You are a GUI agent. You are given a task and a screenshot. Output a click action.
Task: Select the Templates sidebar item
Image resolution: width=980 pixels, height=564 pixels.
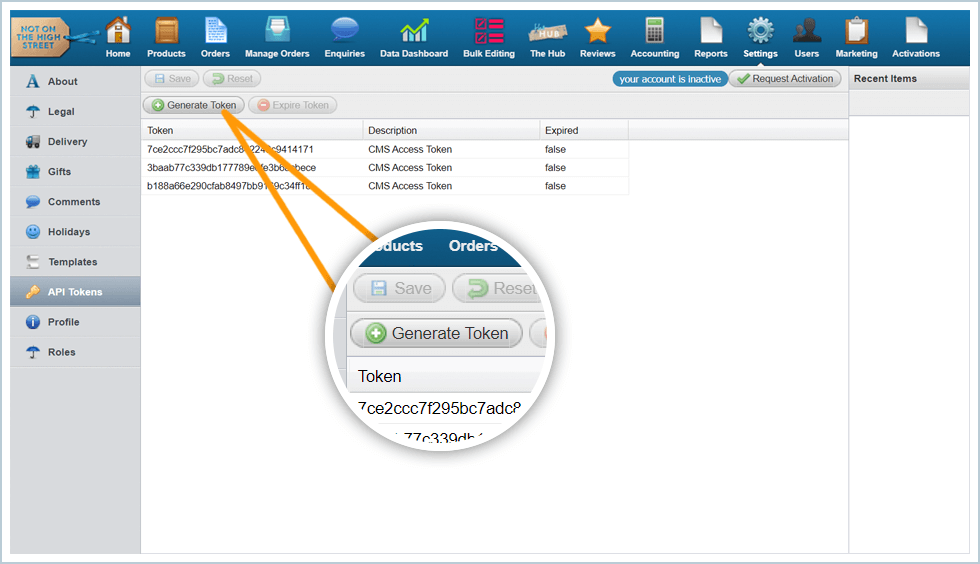pos(72,262)
